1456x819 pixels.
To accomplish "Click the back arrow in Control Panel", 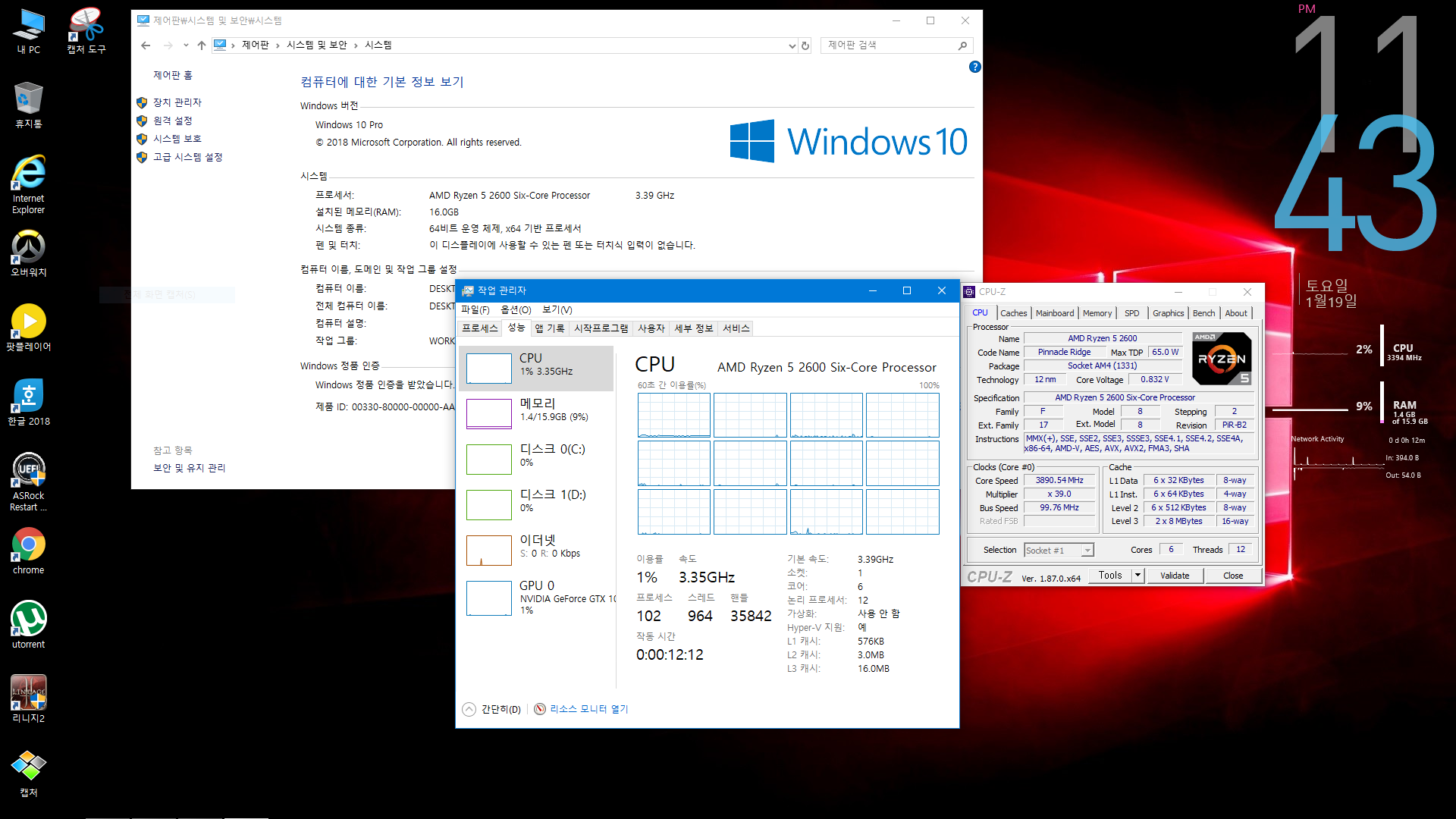I will coord(146,45).
